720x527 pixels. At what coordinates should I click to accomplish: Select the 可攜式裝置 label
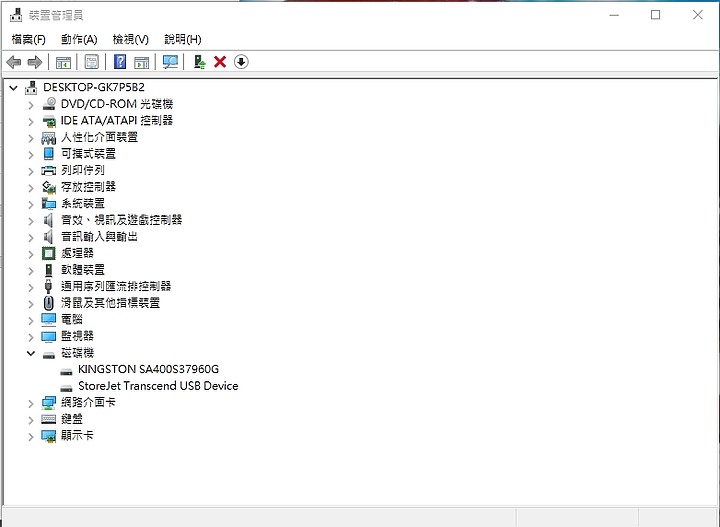pos(89,154)
